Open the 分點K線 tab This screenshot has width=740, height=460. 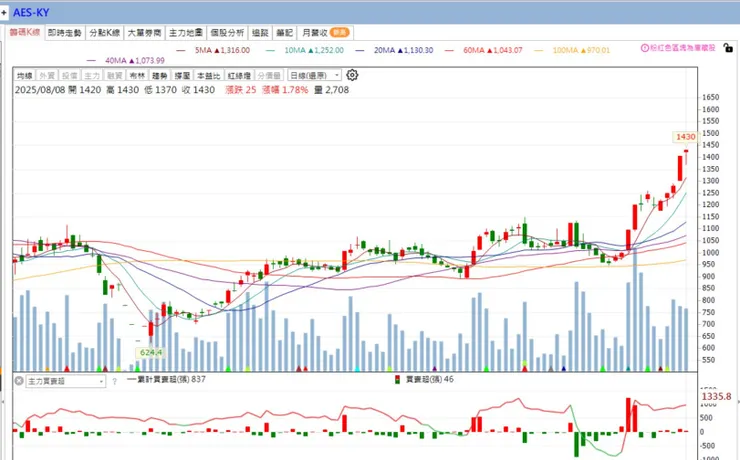click(x=105, y=33)
